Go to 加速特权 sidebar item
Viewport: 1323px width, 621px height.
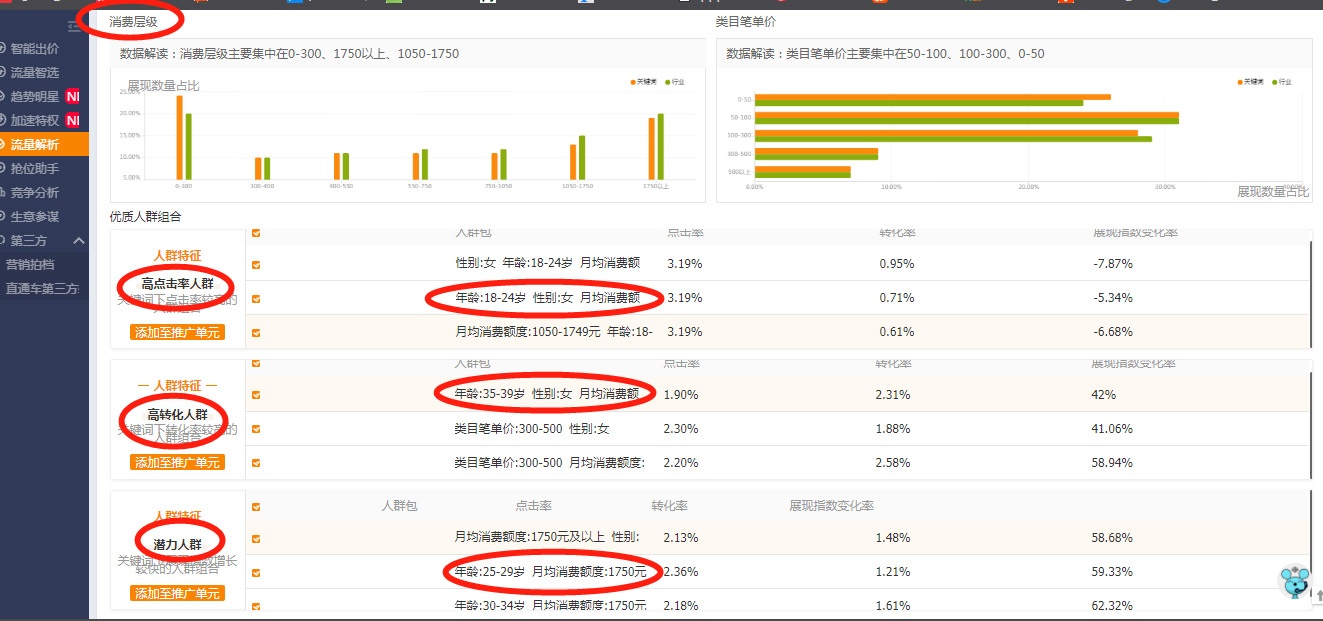pyautogui.click(x=35, y=120)
